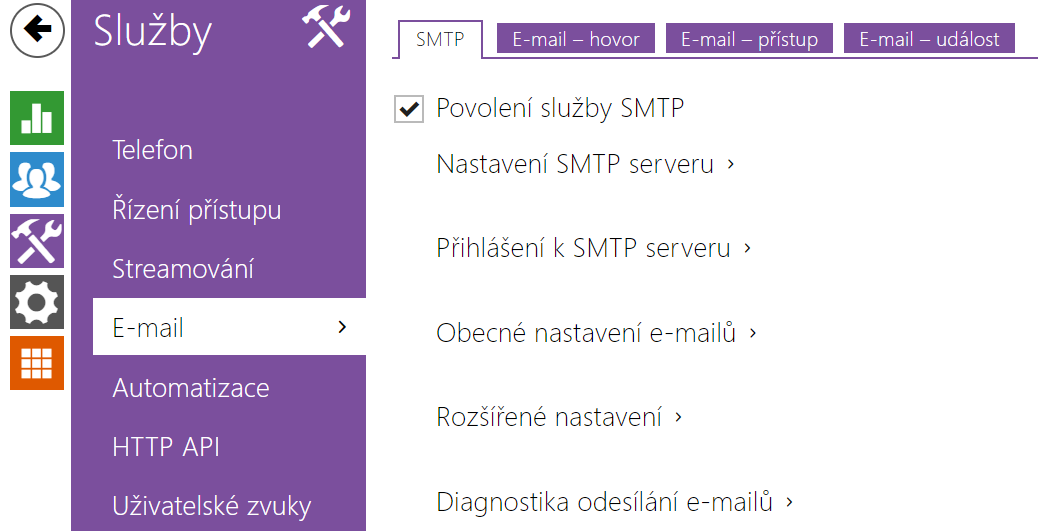Click the back arrow icon

(37, 30)
